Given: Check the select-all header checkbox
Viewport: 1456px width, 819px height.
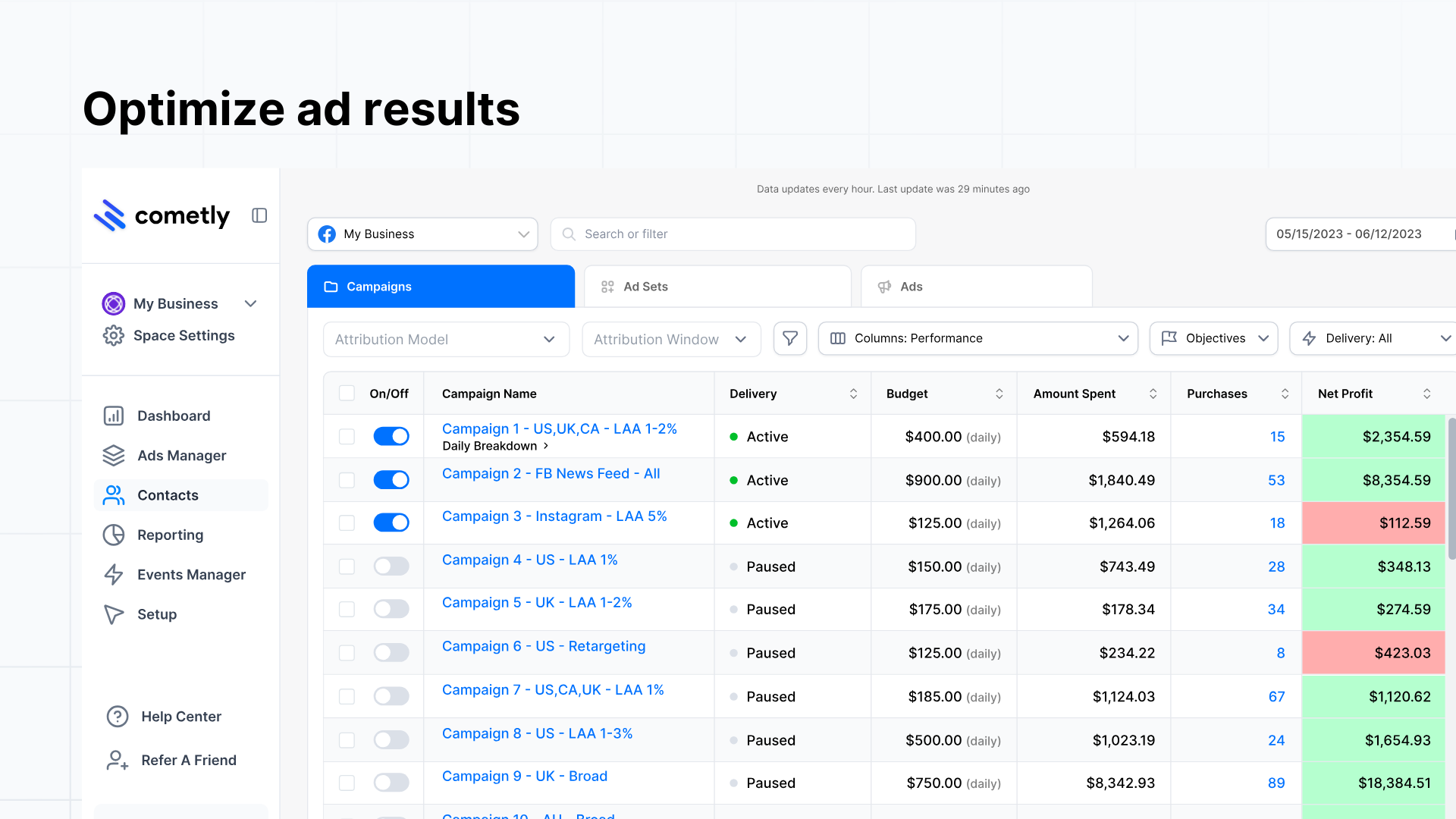Looking at the screenshot, I should pyautogui.click(x=347, y=393).
